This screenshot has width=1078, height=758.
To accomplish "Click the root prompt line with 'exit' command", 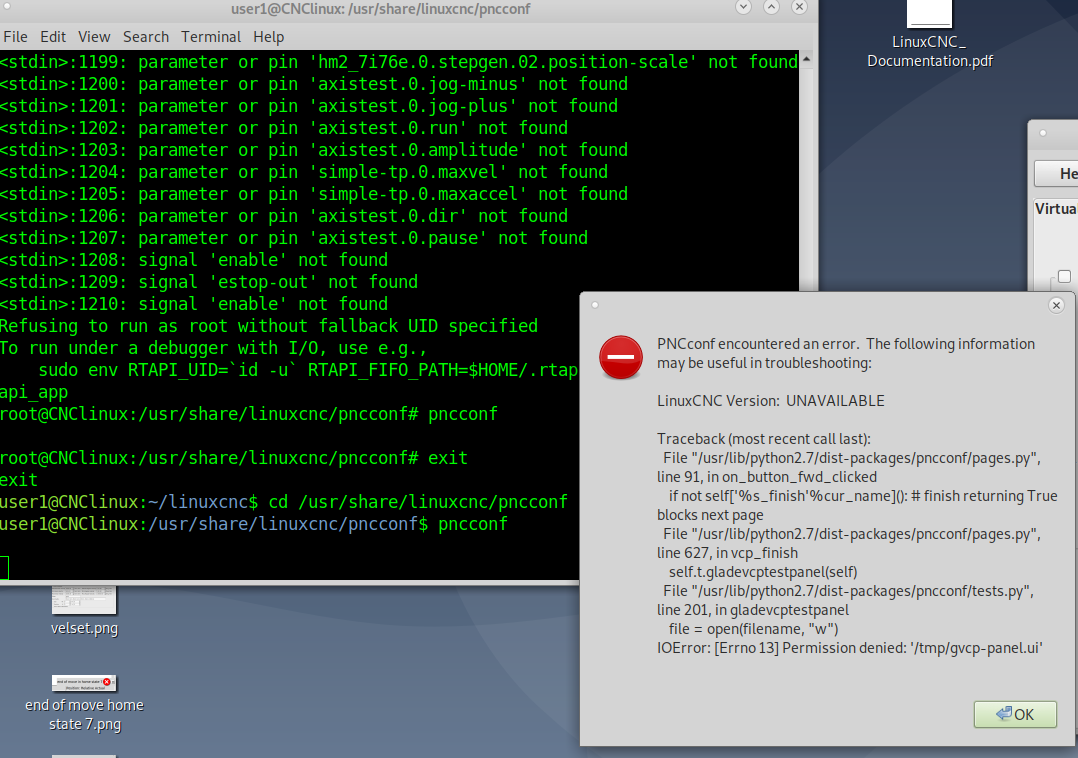I will pyautogui.click(x=234, y=458).
